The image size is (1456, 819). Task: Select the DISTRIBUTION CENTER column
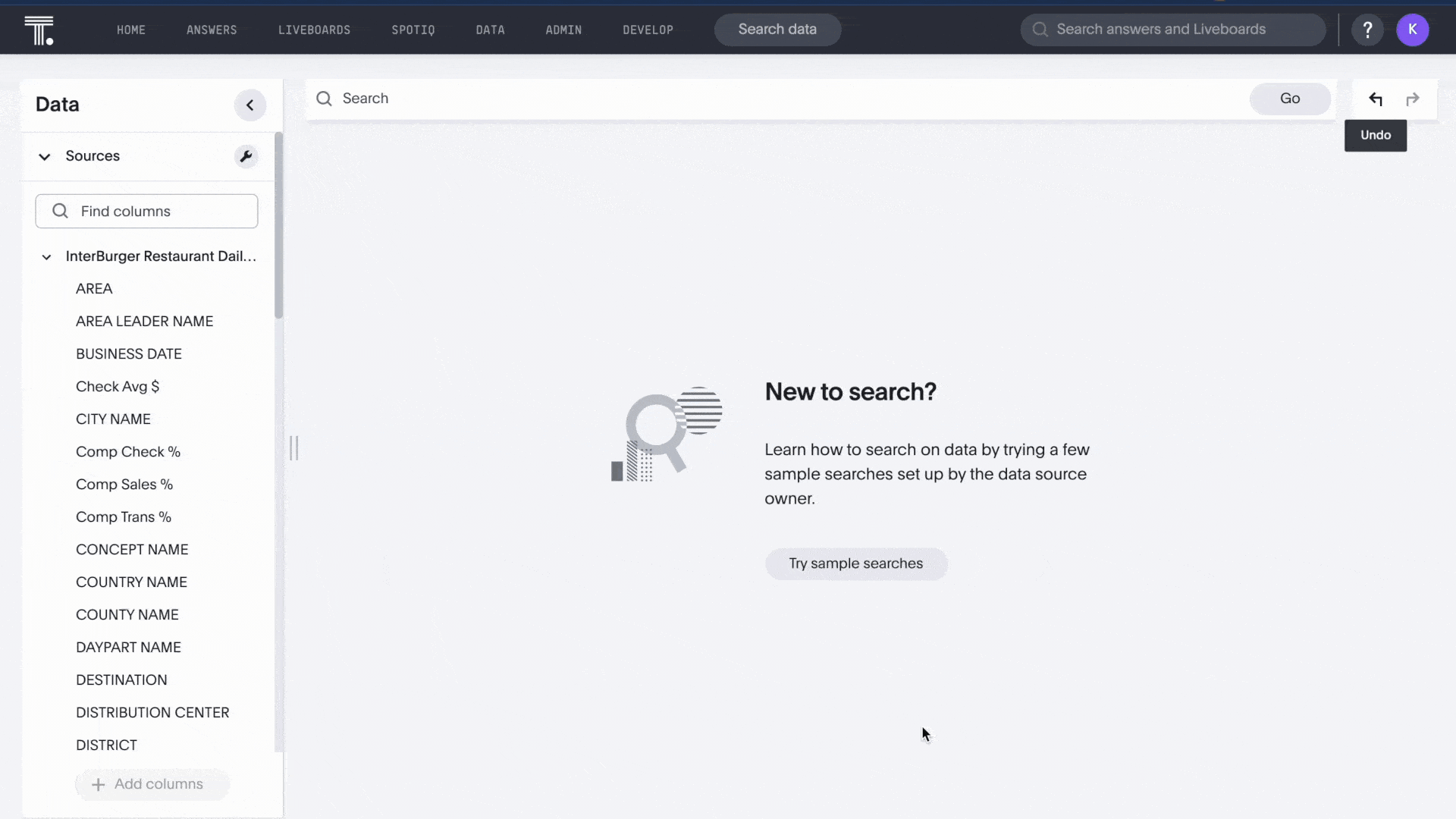point(152,713)
